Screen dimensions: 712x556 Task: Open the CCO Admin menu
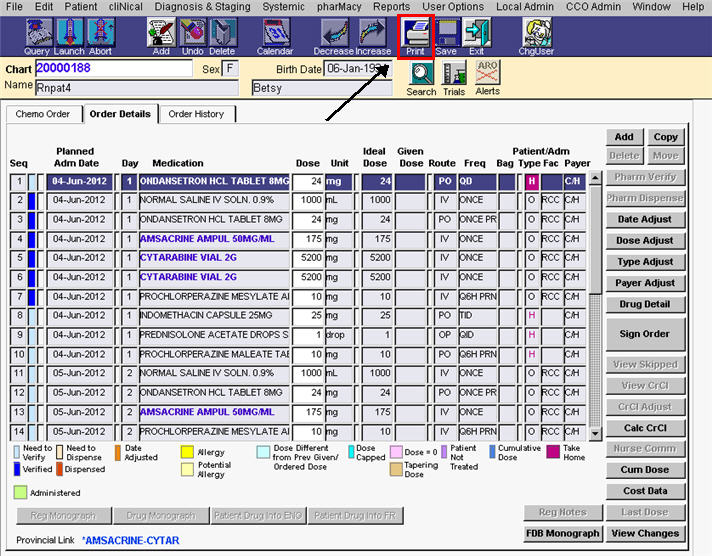593,7
